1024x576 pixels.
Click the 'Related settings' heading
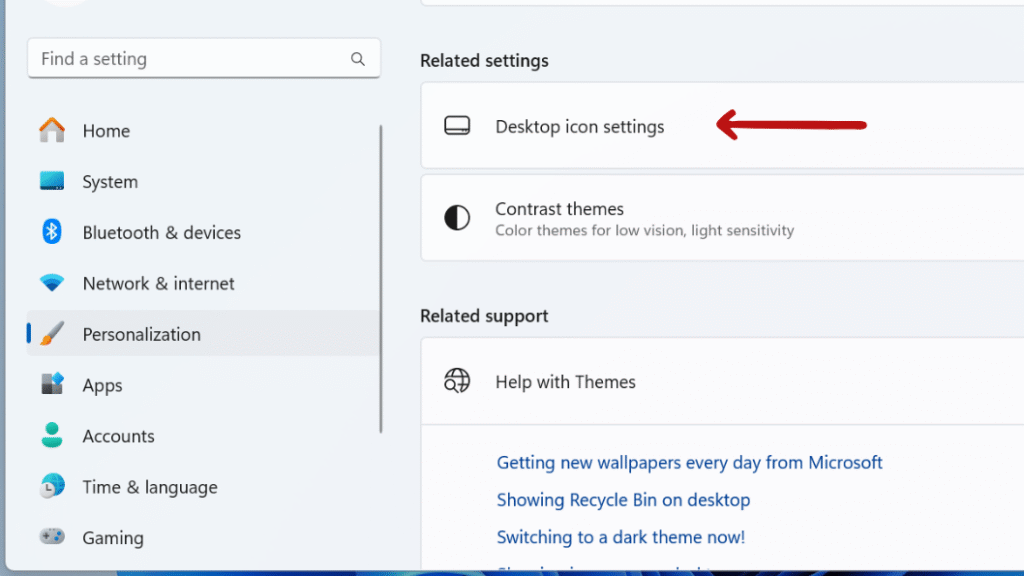[484, 60]
